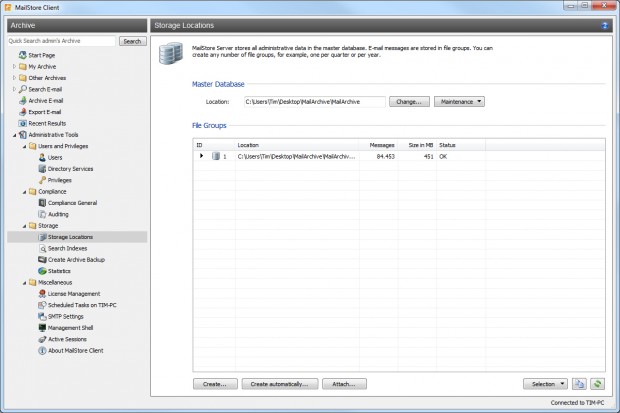
Task: Click the About MailStore Client info icon
Action: [x=42, y=350]
